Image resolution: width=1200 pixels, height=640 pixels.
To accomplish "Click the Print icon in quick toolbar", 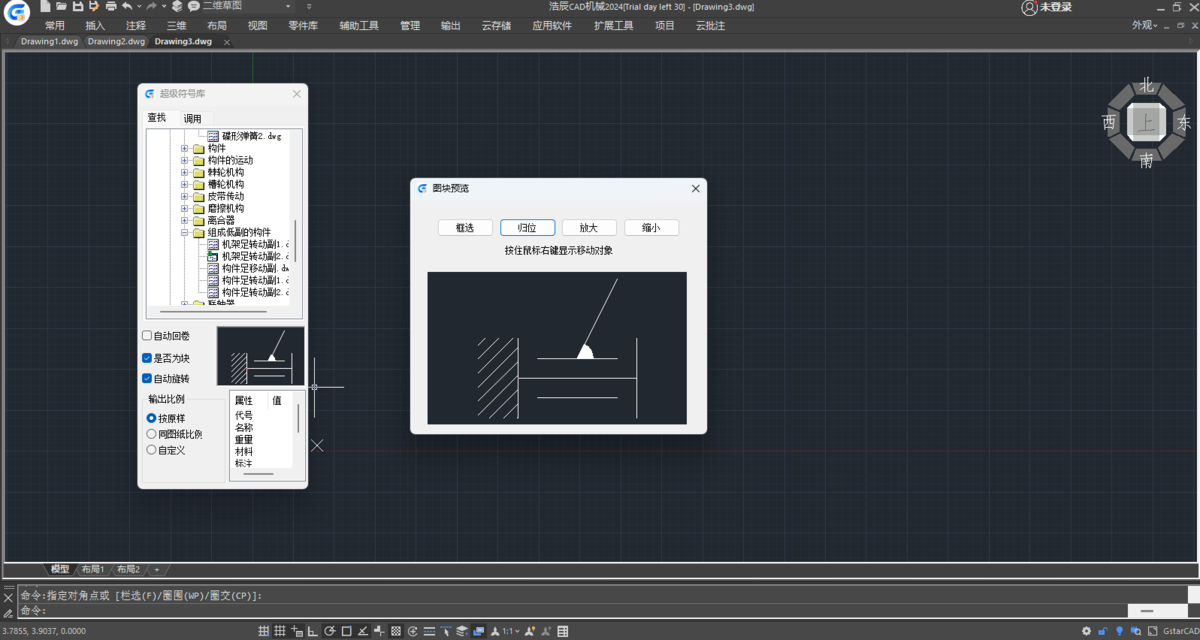I will tap(110, 6).
